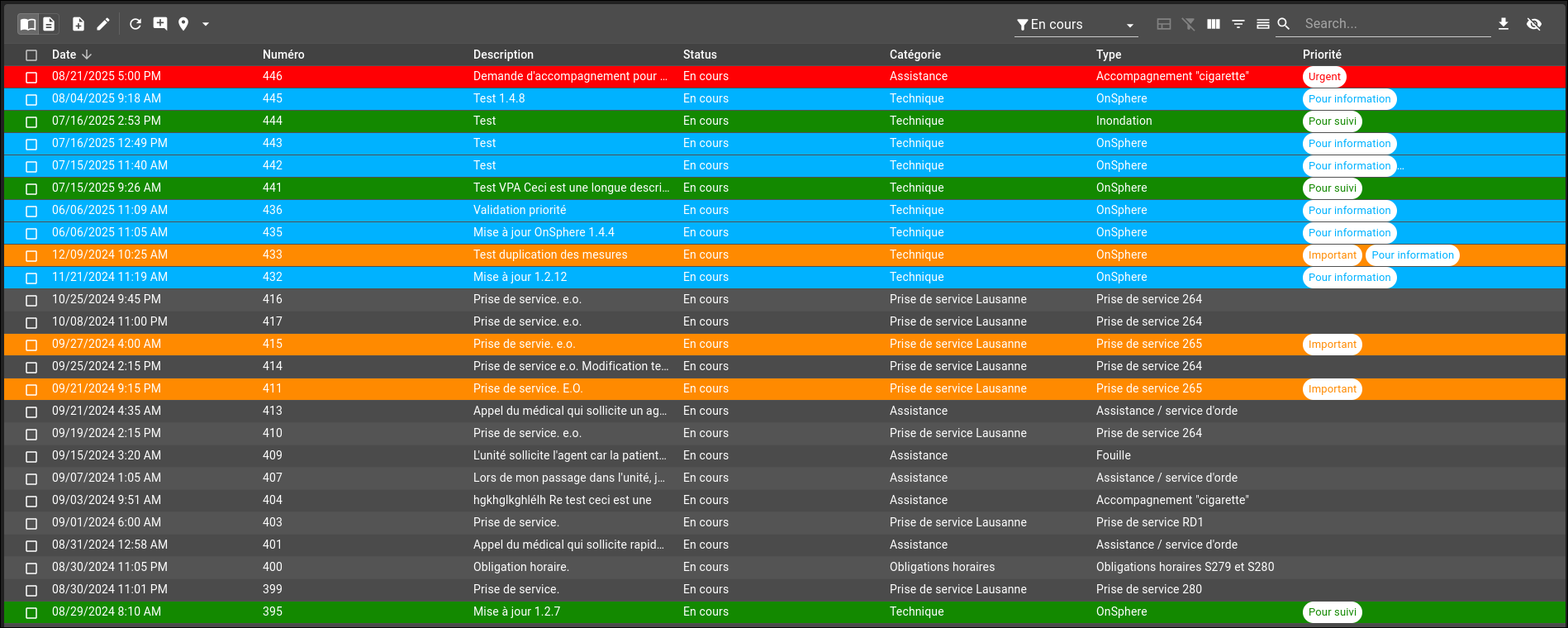Click the grayed table layout icon
Image resolution: width=1568 pixels, height=628 pixels.
pos(1164,24)
